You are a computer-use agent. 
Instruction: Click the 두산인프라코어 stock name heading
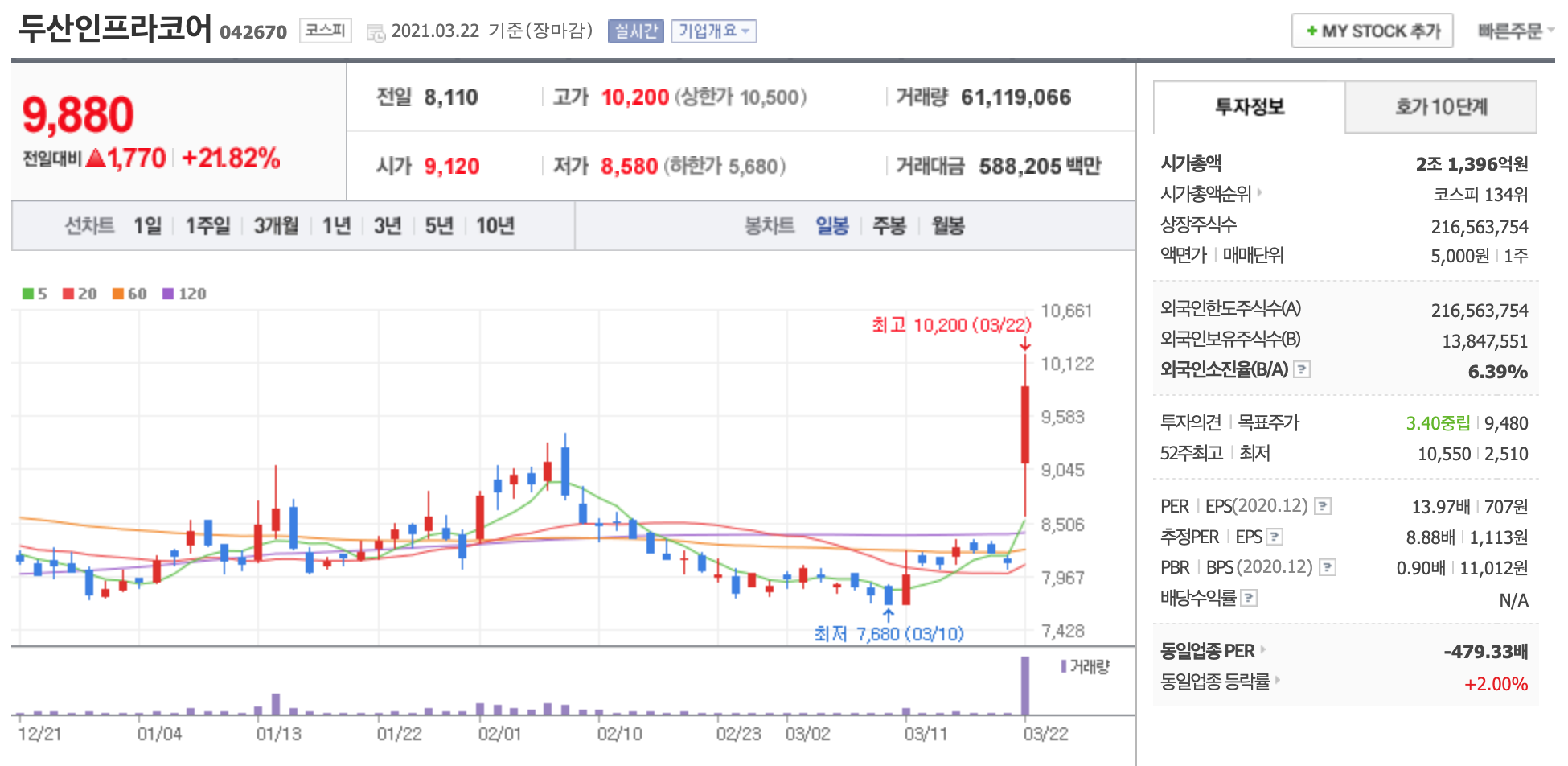[x=115, y=28]
